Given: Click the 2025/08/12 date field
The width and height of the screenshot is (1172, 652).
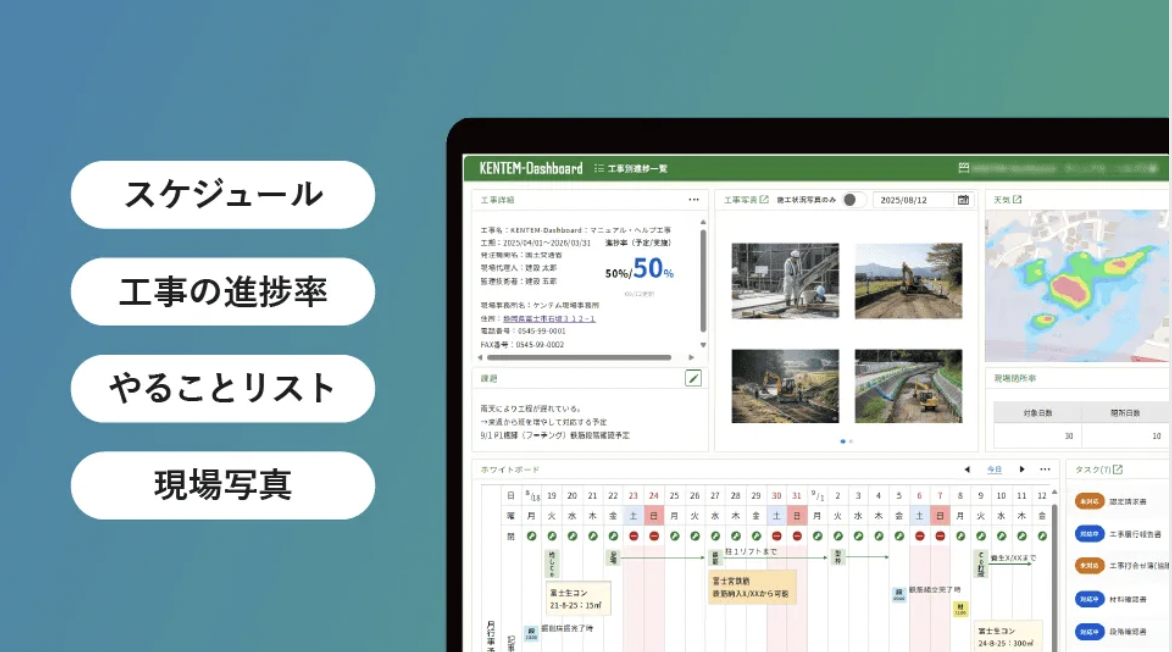Looking at the screenshot, I should (x=912, y=200).
